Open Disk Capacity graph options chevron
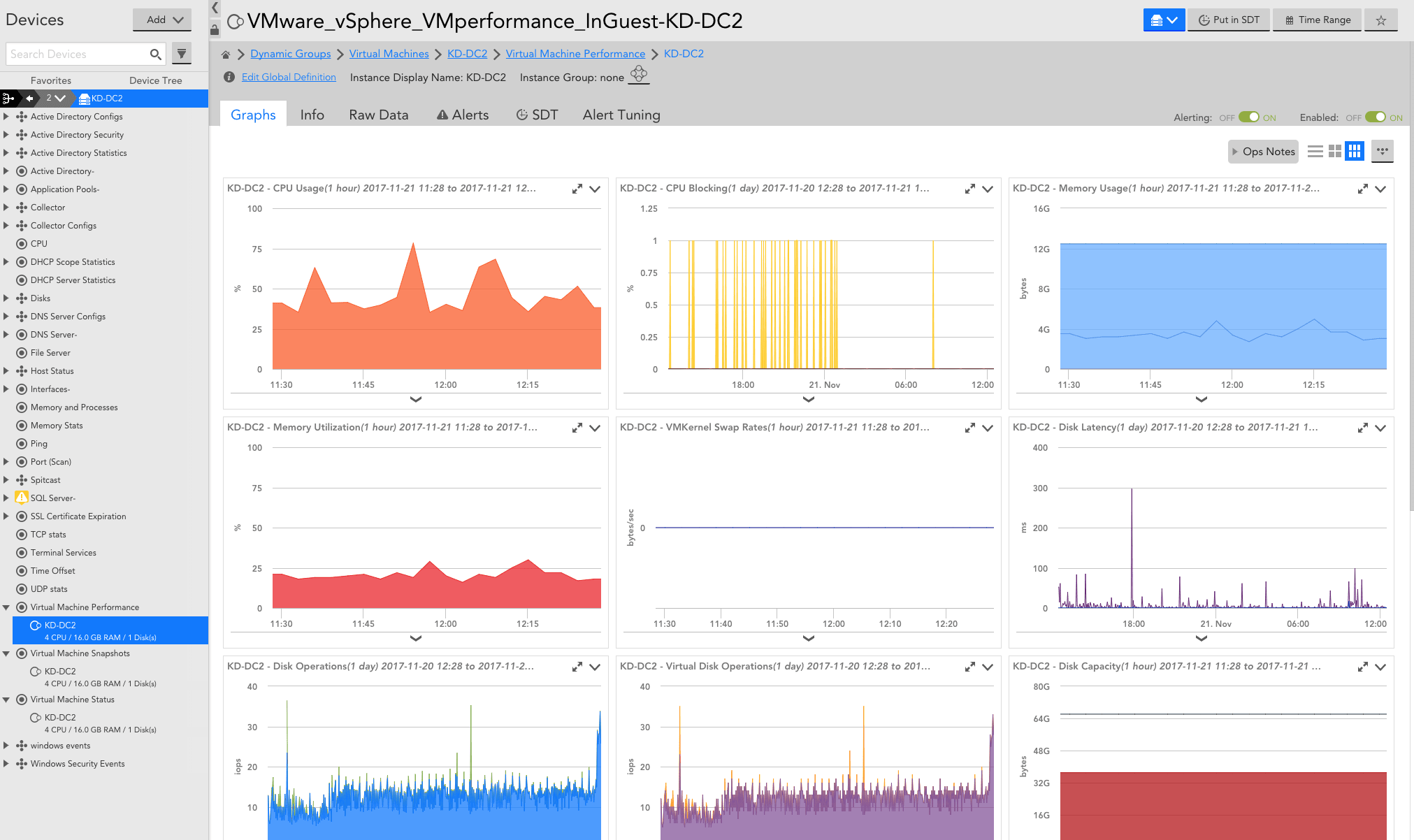The image size is (1414, 840). coord(1380,667)
